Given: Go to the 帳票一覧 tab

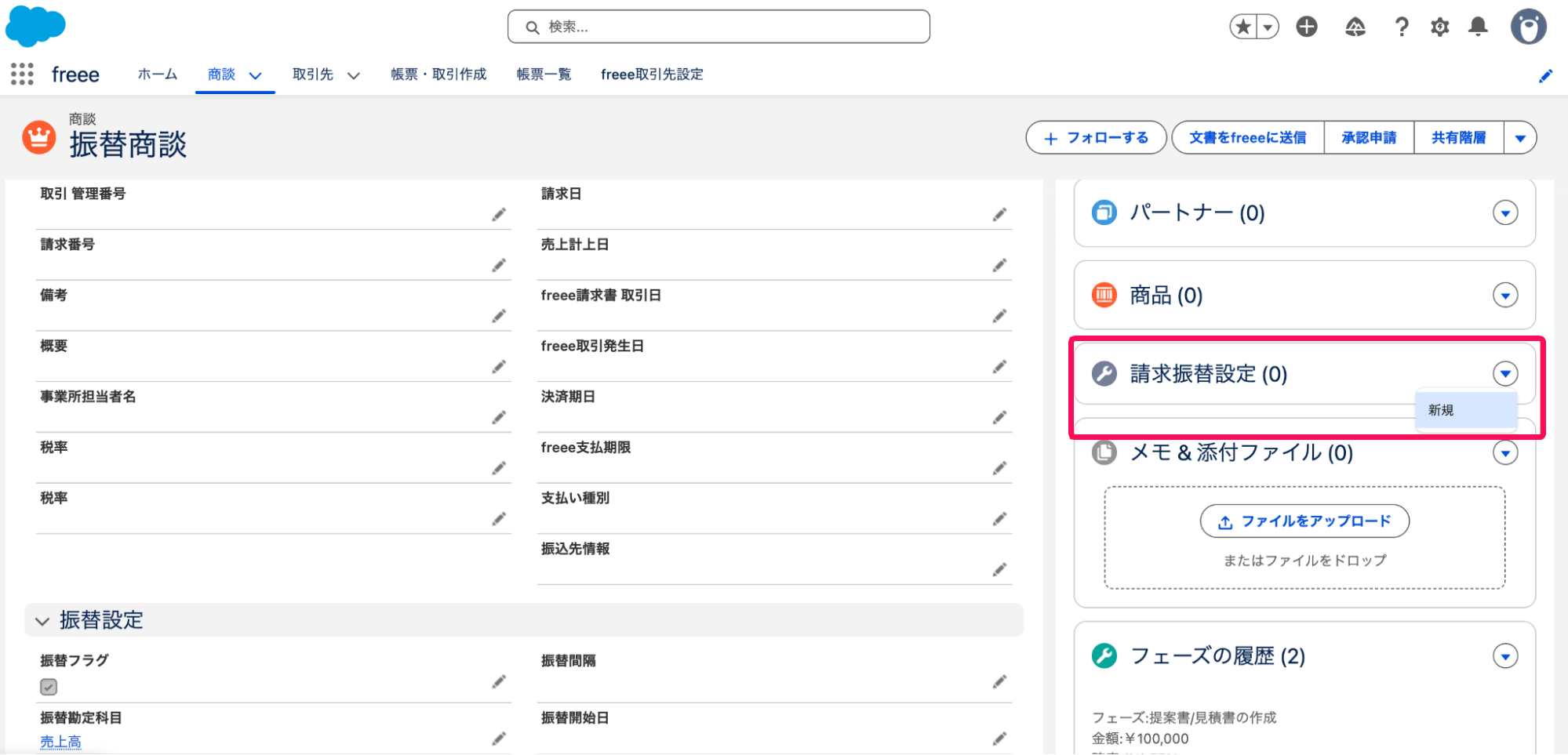Looking at the screenshot, I should [544, 74].
